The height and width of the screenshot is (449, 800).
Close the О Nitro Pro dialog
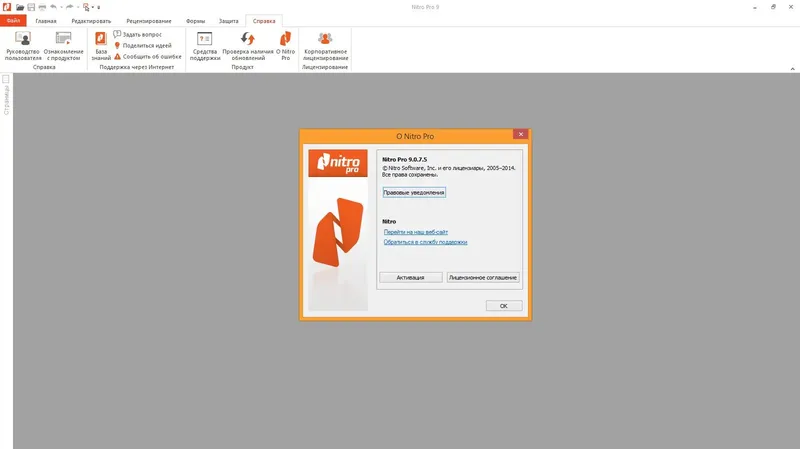point(520,134)
